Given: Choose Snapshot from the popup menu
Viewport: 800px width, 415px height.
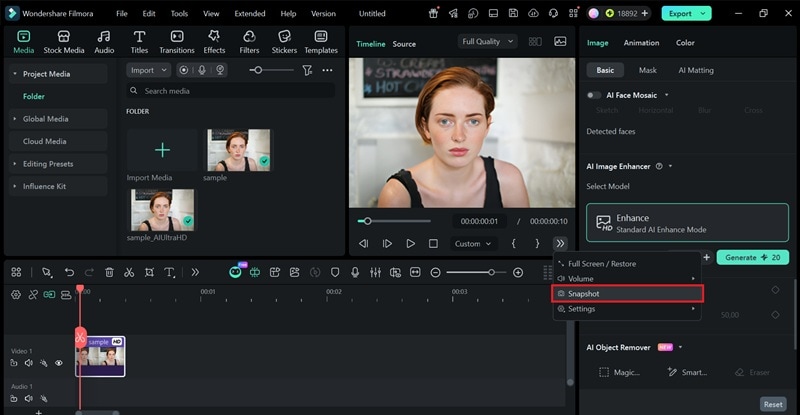Looking at the screenshot, I should 628,294.
